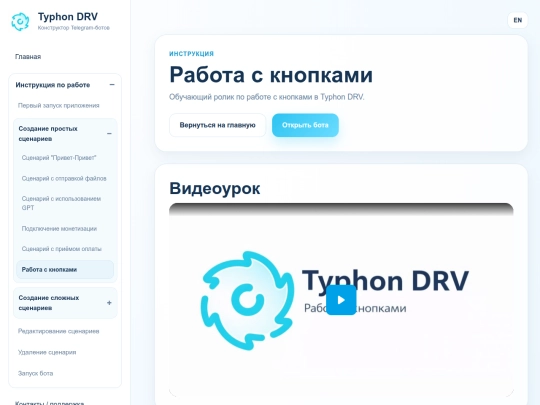
Task: Open Подключение монетизации item
Action: [x=59, y=229]
